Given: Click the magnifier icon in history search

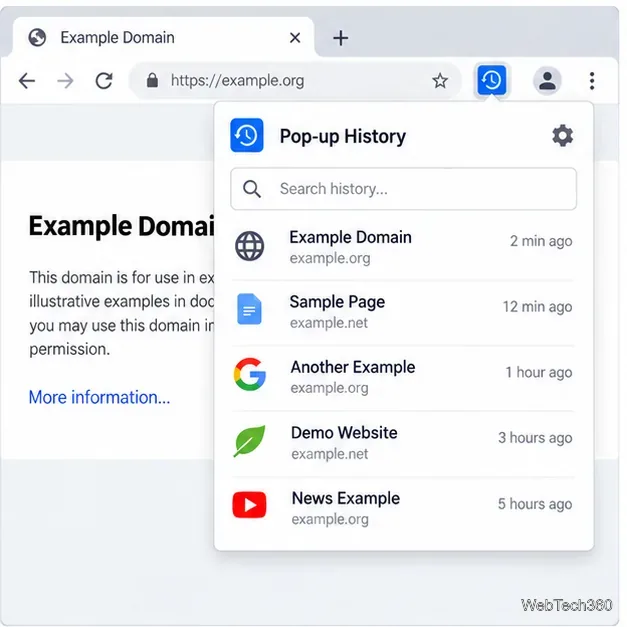Looking at the screenshot, I should 252,189.
